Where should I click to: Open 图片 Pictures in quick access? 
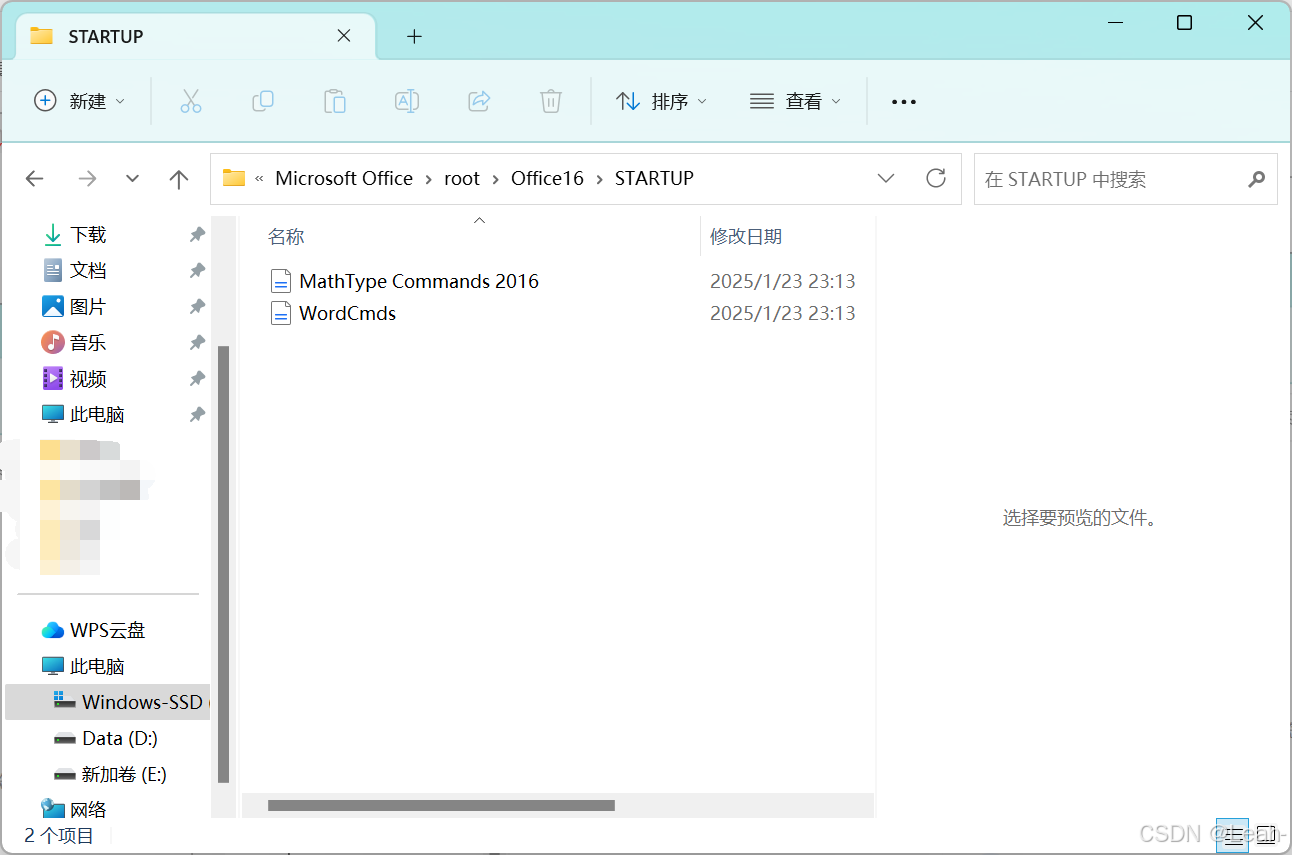point(88,306)
